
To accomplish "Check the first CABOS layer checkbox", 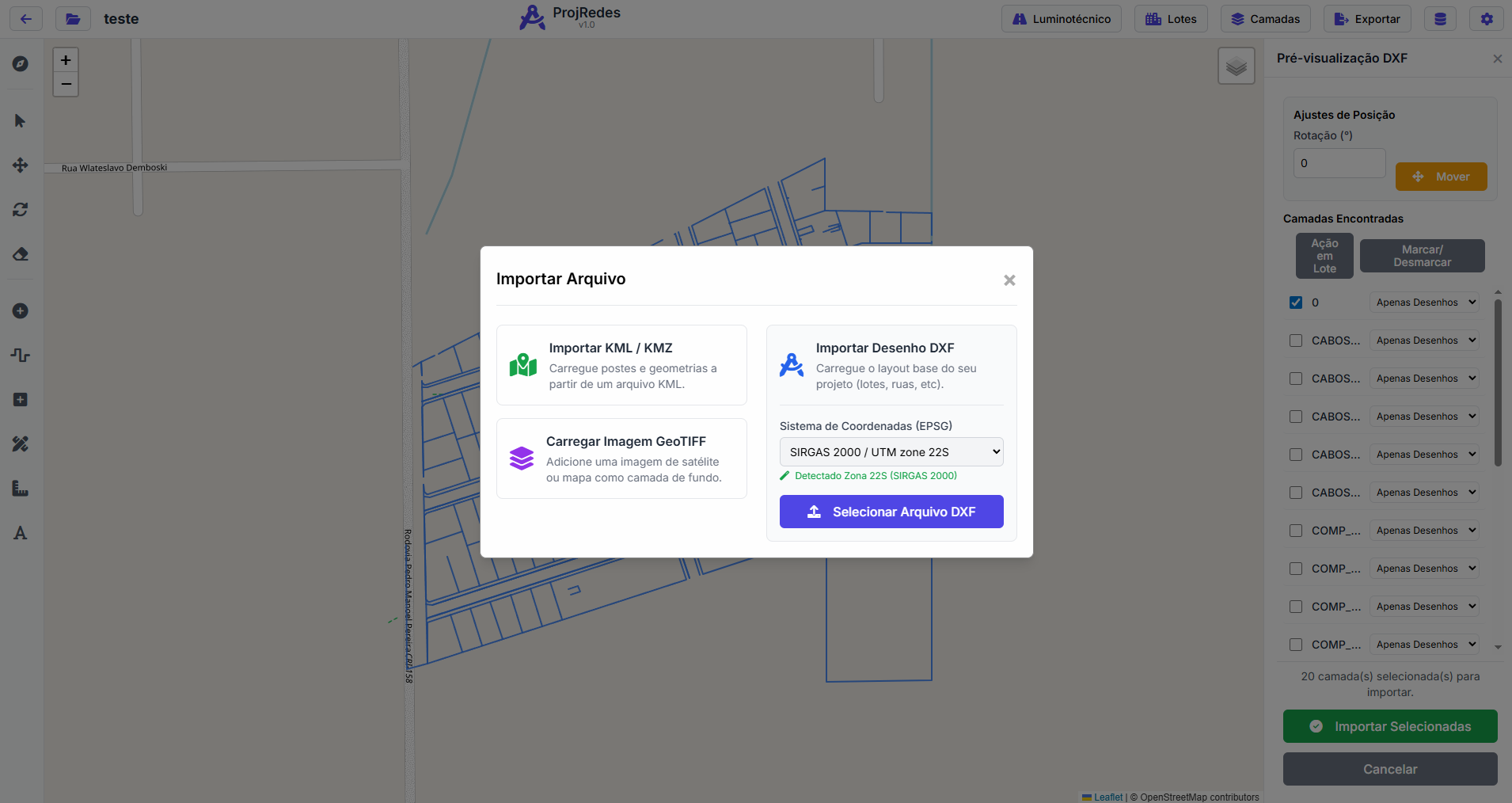I will pos(1296,341).
